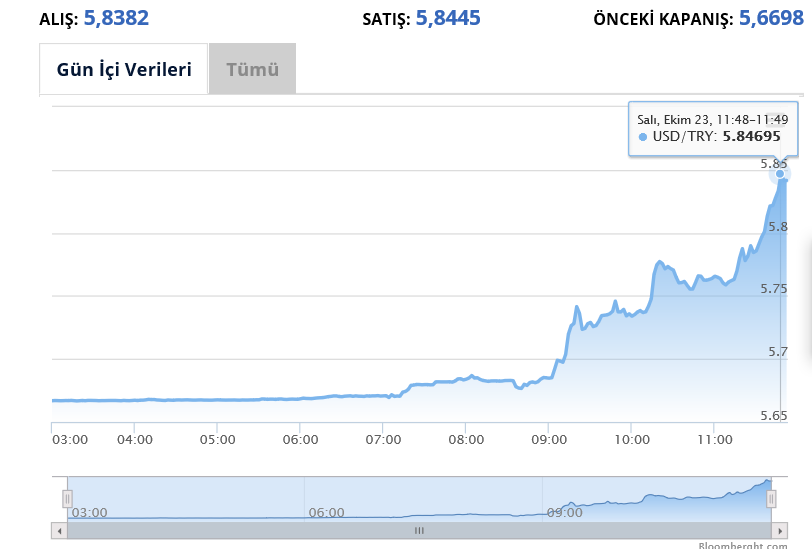812x549 pixels.
Task: Click the ALIŞ value 5,8382
Action: [x=115, y=18]
